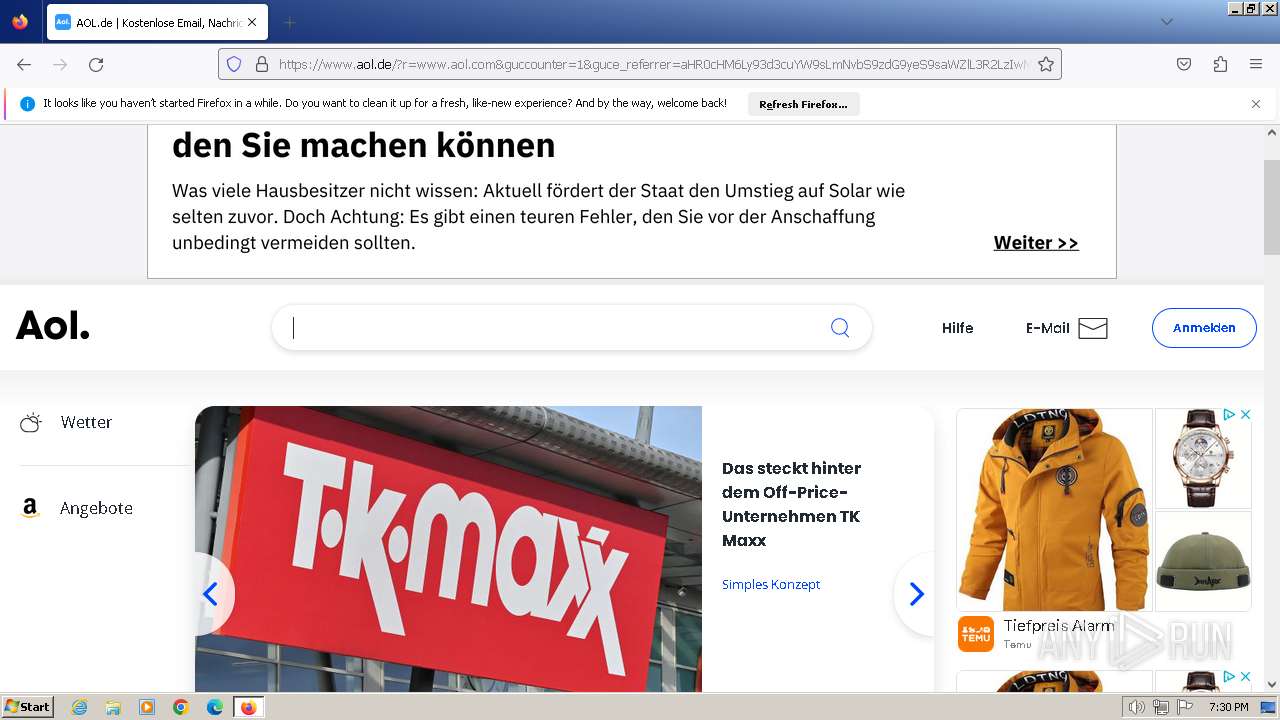Open the Action Center flag icon
Viewport: 1280px width, 720px height.
tap(1184, 707)
